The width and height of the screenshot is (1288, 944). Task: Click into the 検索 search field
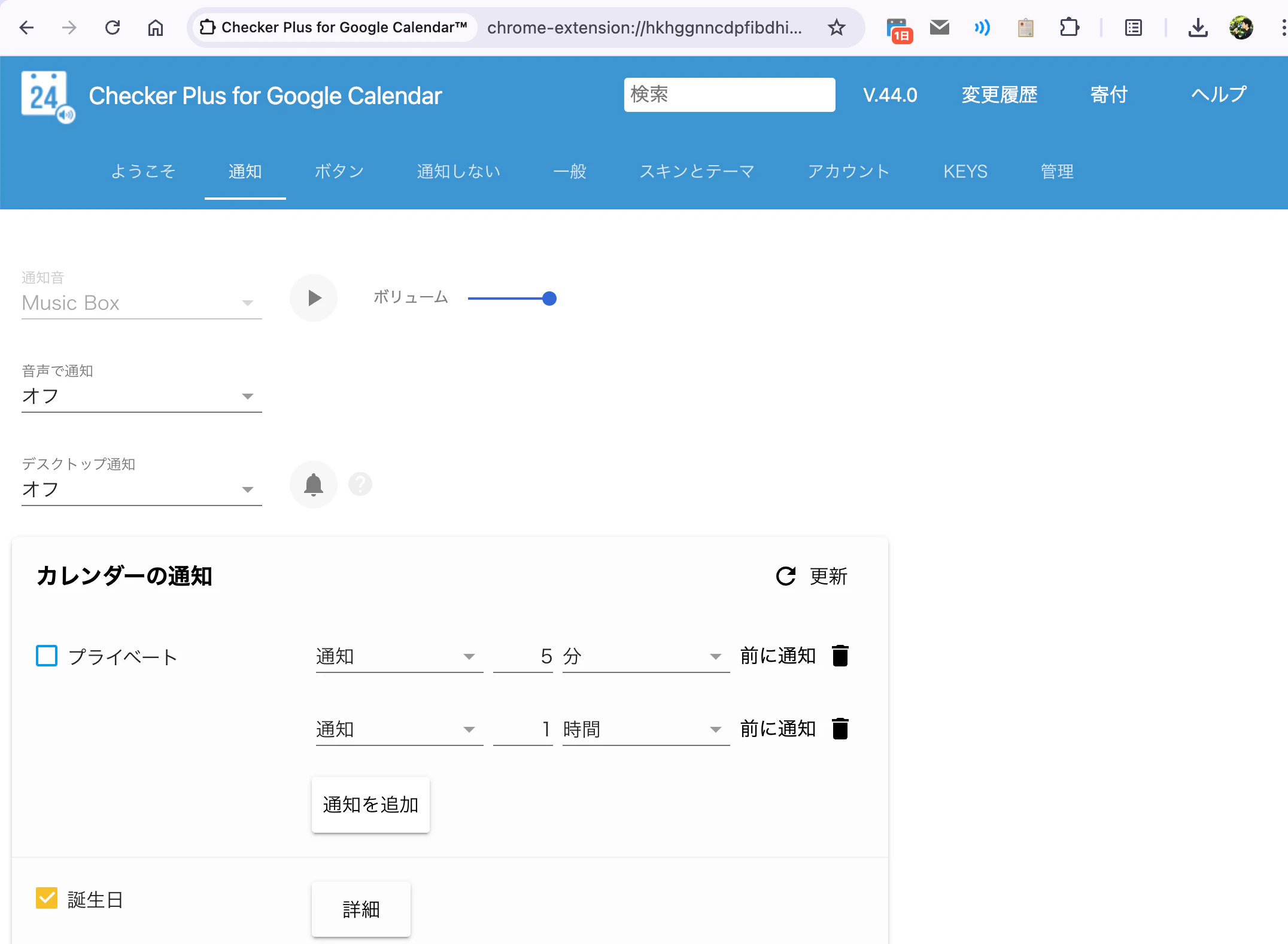(x=730, y=95)
